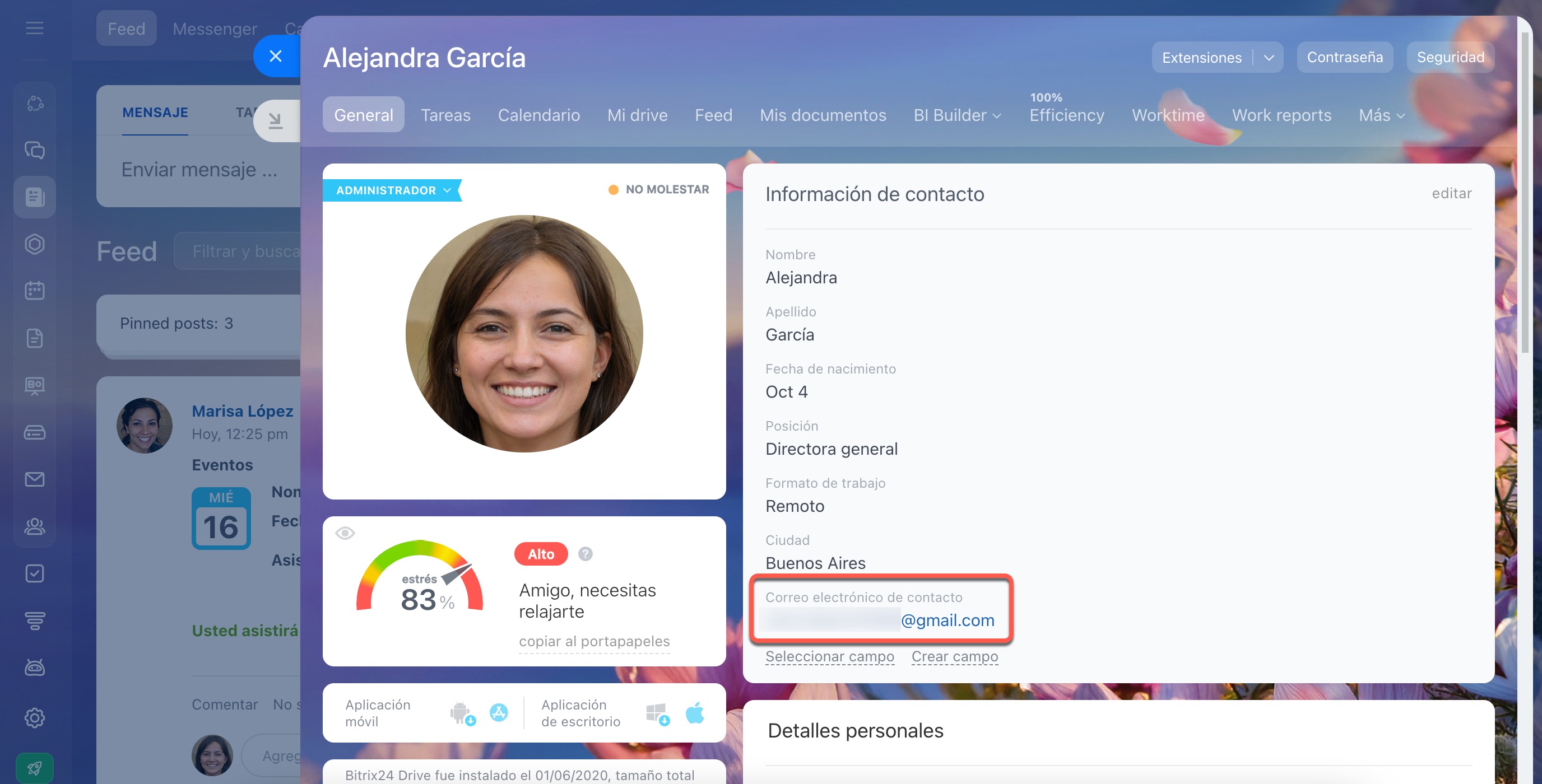Open the Worktime tab

coord(1168,115)
